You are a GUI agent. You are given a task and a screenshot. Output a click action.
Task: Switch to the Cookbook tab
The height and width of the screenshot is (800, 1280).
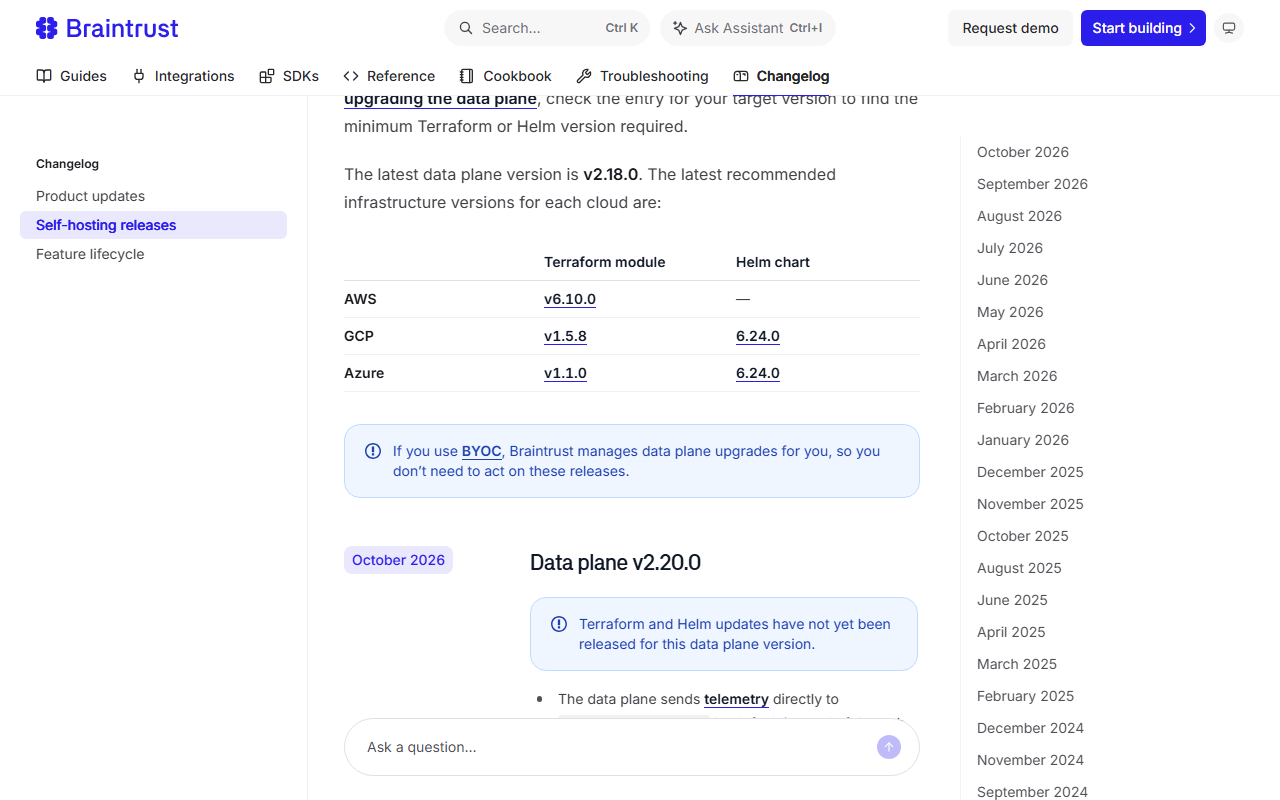pyautogui.click(x=506, y=76)
